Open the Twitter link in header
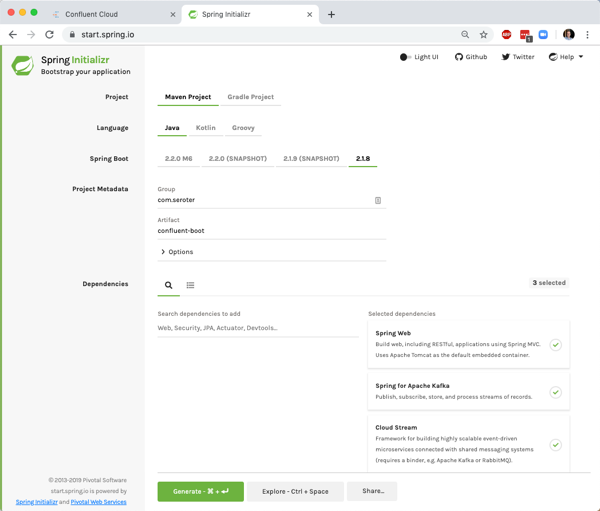This screenshot has width=600, height=511. (x=518, y=57)
